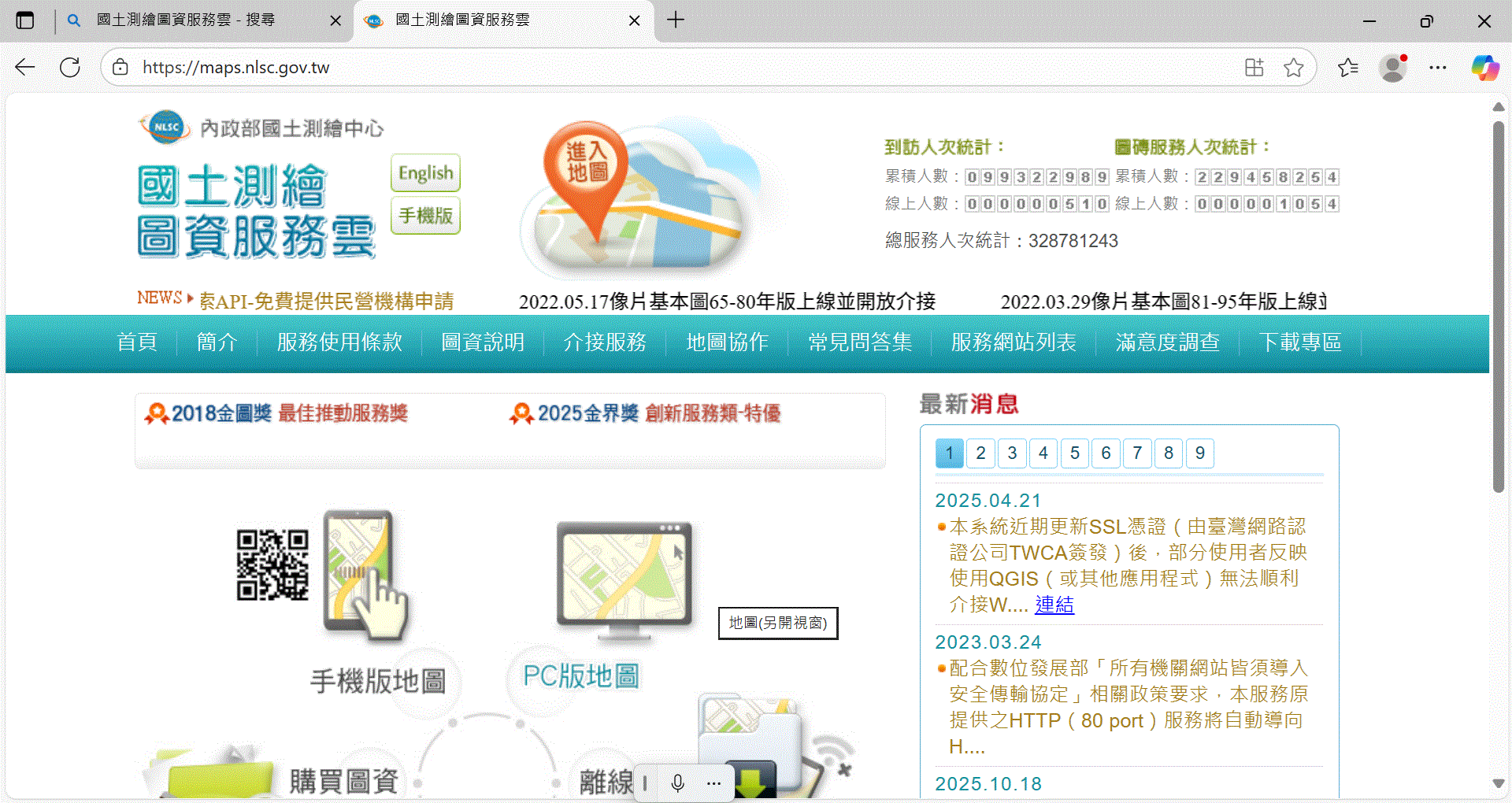The image size is (1512, 803).
Task: Open the 下載專區 menu item
Action: [1299, 342]
